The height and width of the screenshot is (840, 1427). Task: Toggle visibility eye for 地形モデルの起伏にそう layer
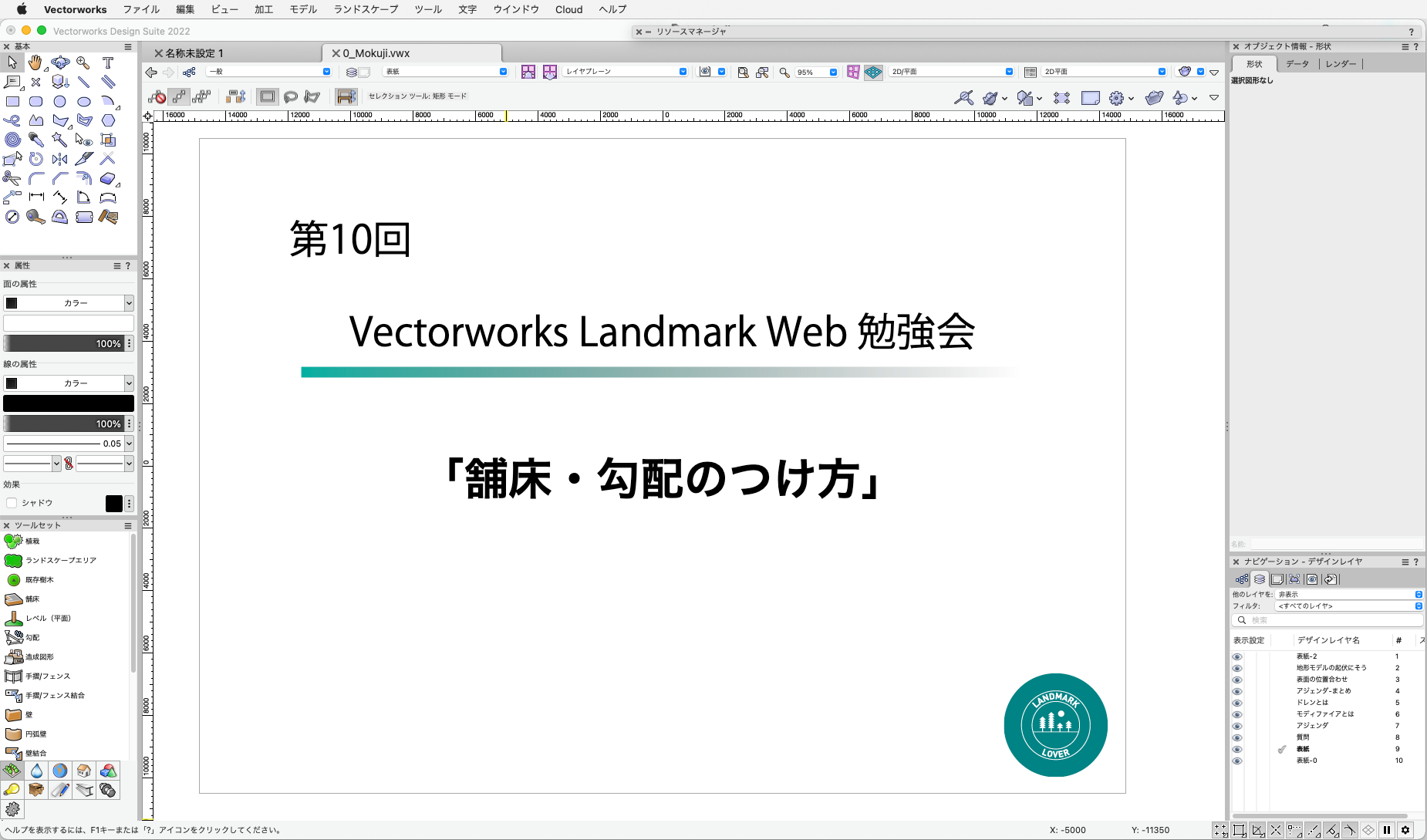click(1237, 668)
